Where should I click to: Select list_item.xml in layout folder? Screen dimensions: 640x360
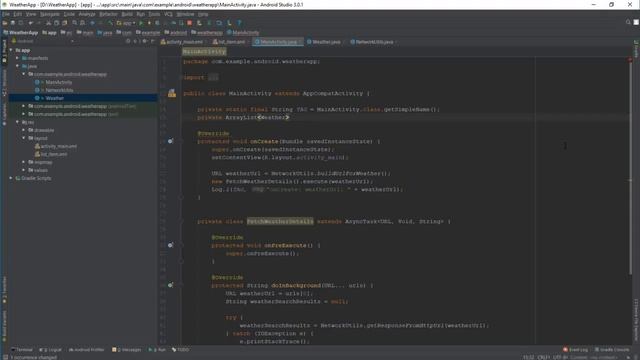54,154
